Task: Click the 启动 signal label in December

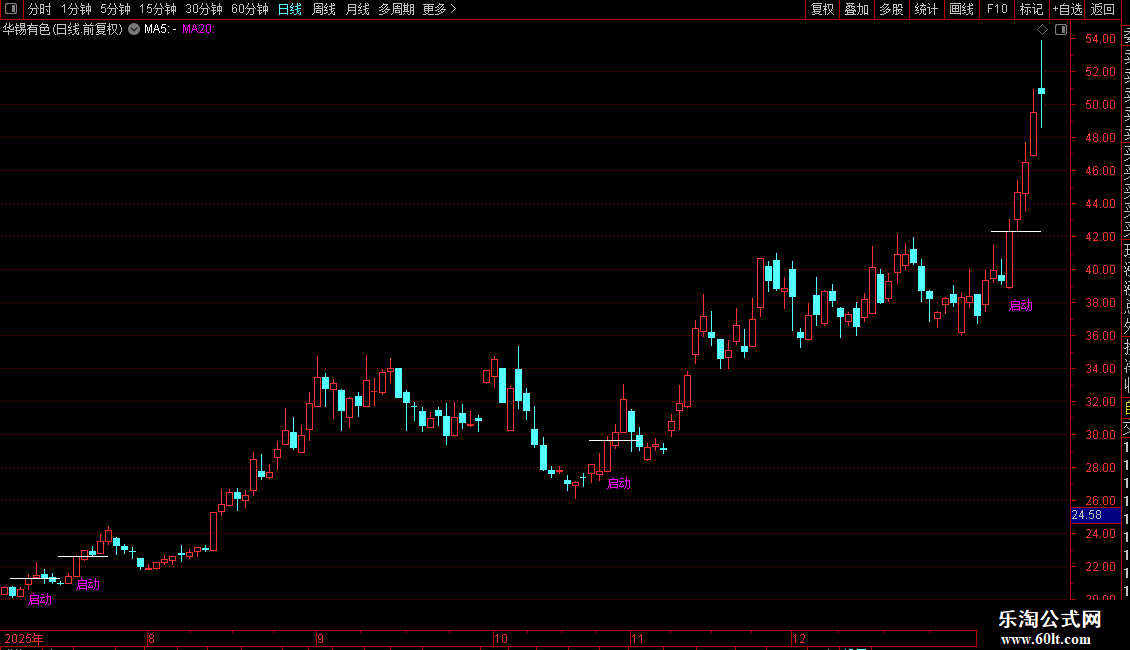Action: pyautogui.click(x=1020, y=306)
